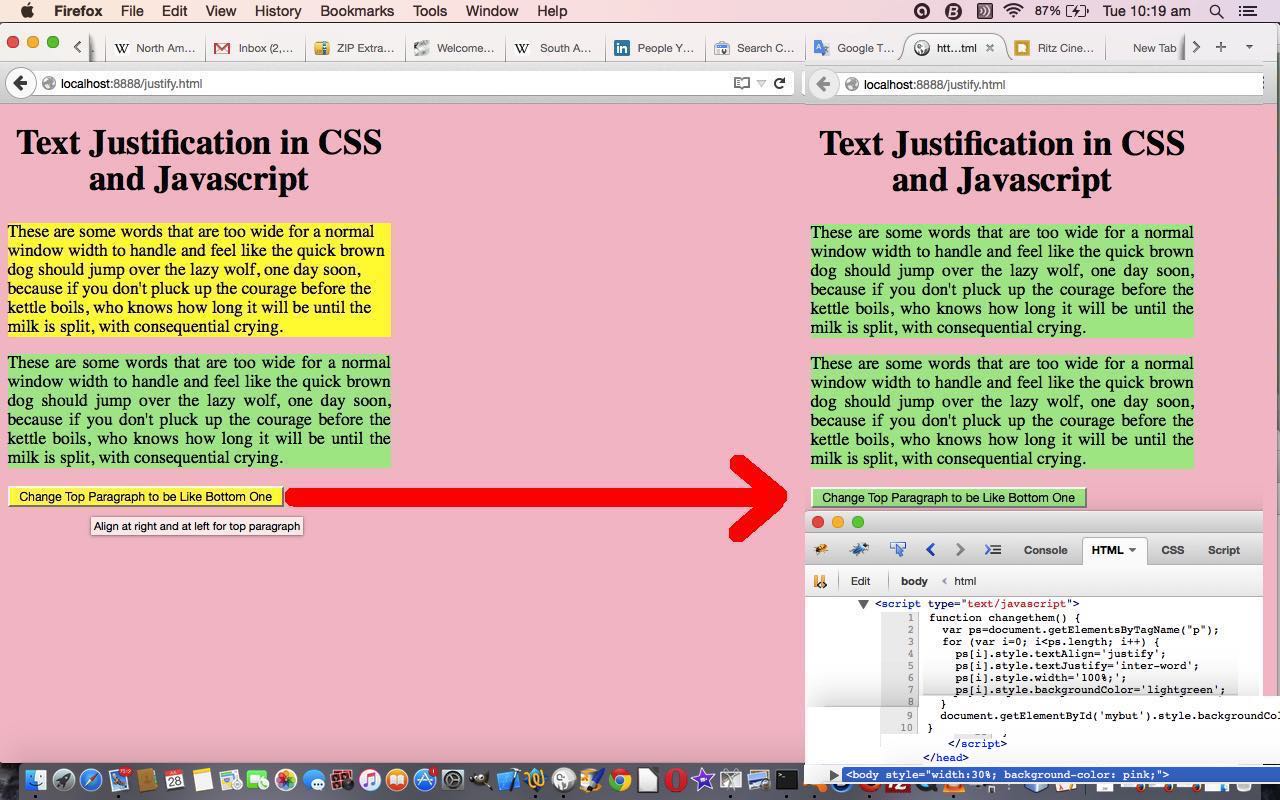
Task: Go back in Firebug panel history
Action: tap(930, 550)
